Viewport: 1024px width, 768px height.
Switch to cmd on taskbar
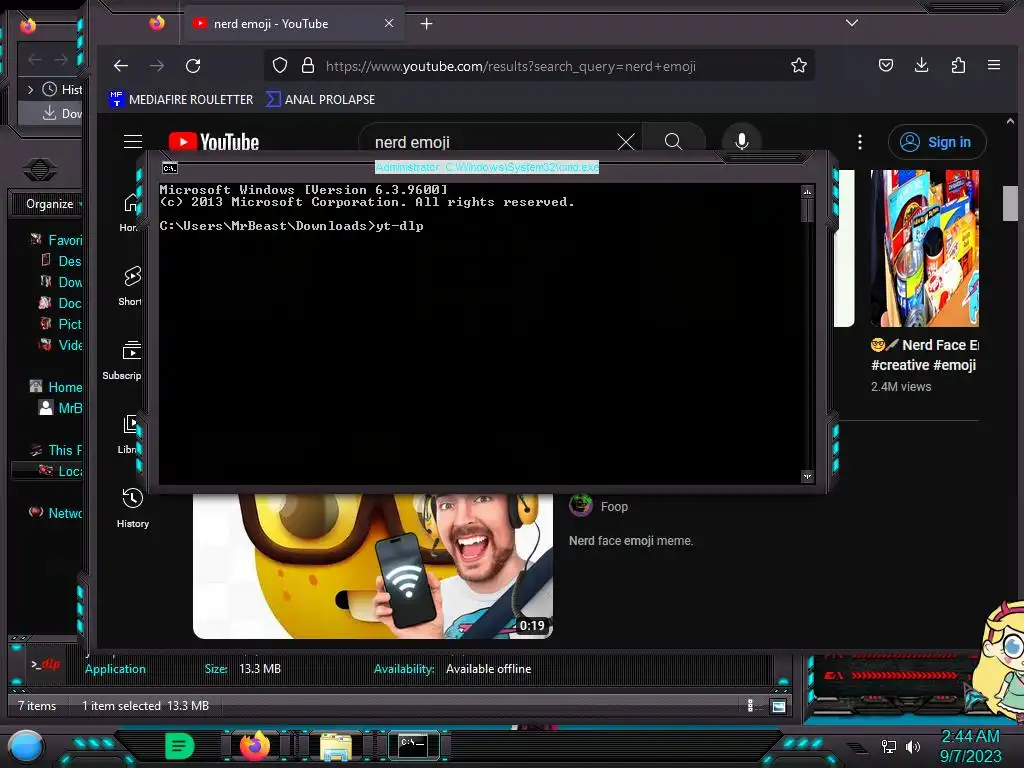tap(413, 745)
